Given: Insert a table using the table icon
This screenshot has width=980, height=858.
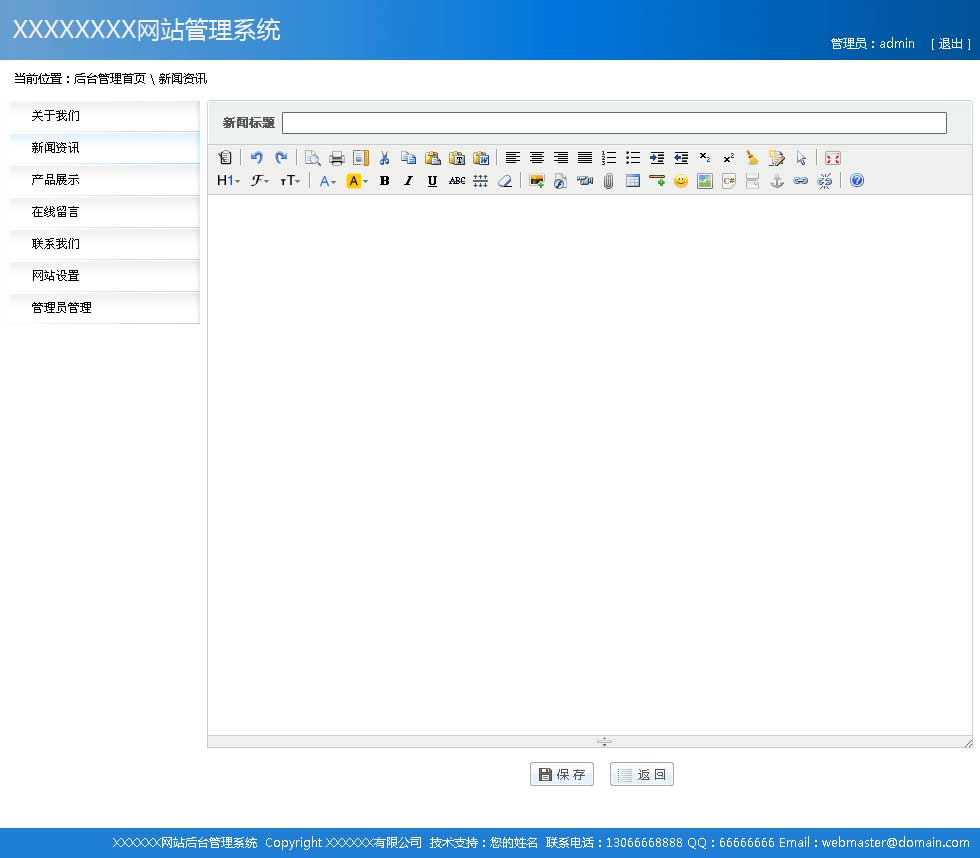Looking at the screenshot, I should click(633, 181).
